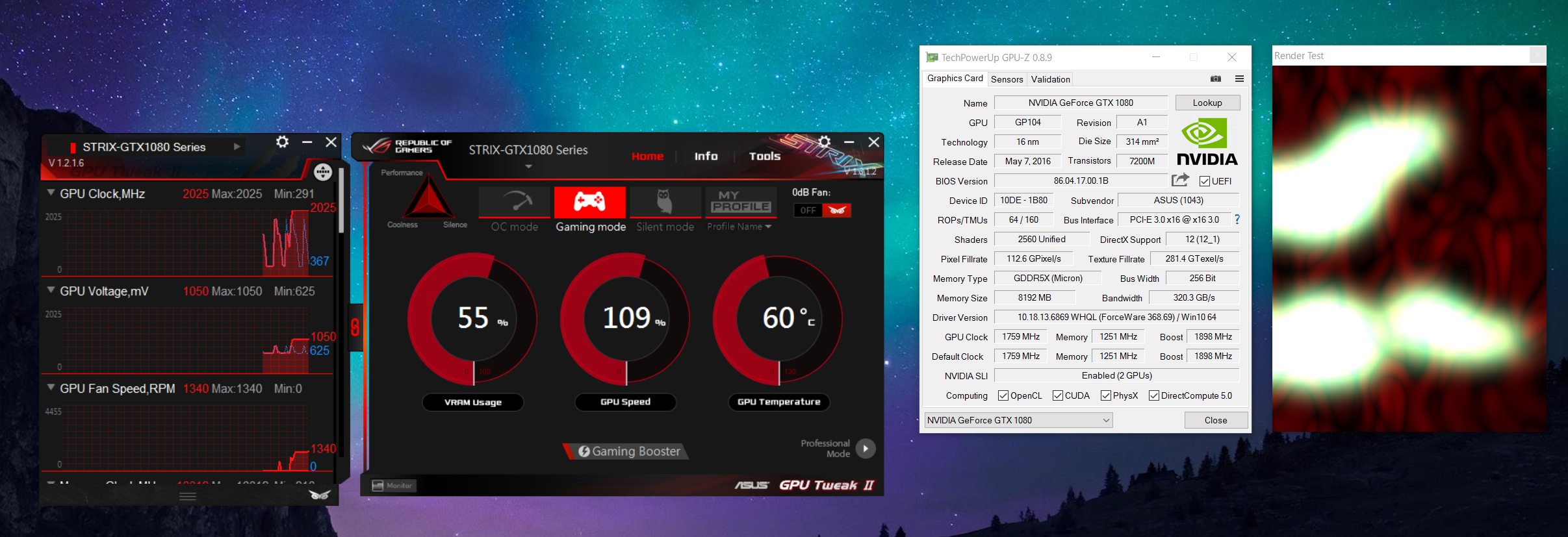Screen dimensions: 1568x537
Task: Click the GPU-Z title bar app icon
Action: click(x=932, y=57)
